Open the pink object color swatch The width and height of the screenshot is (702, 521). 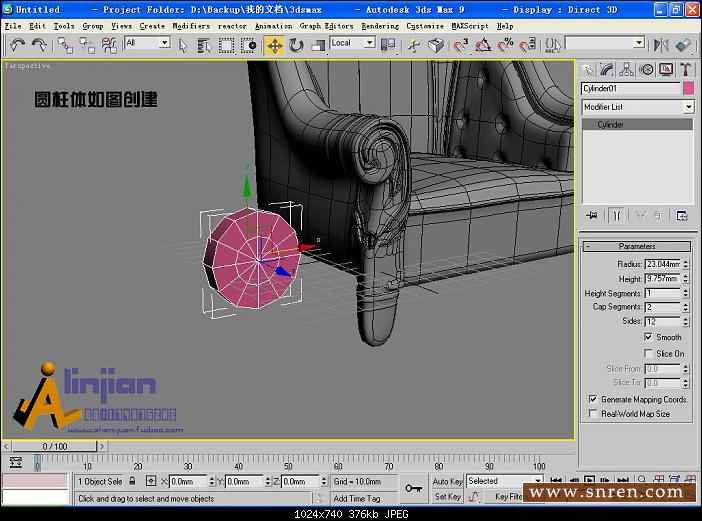tap(689, 89)
